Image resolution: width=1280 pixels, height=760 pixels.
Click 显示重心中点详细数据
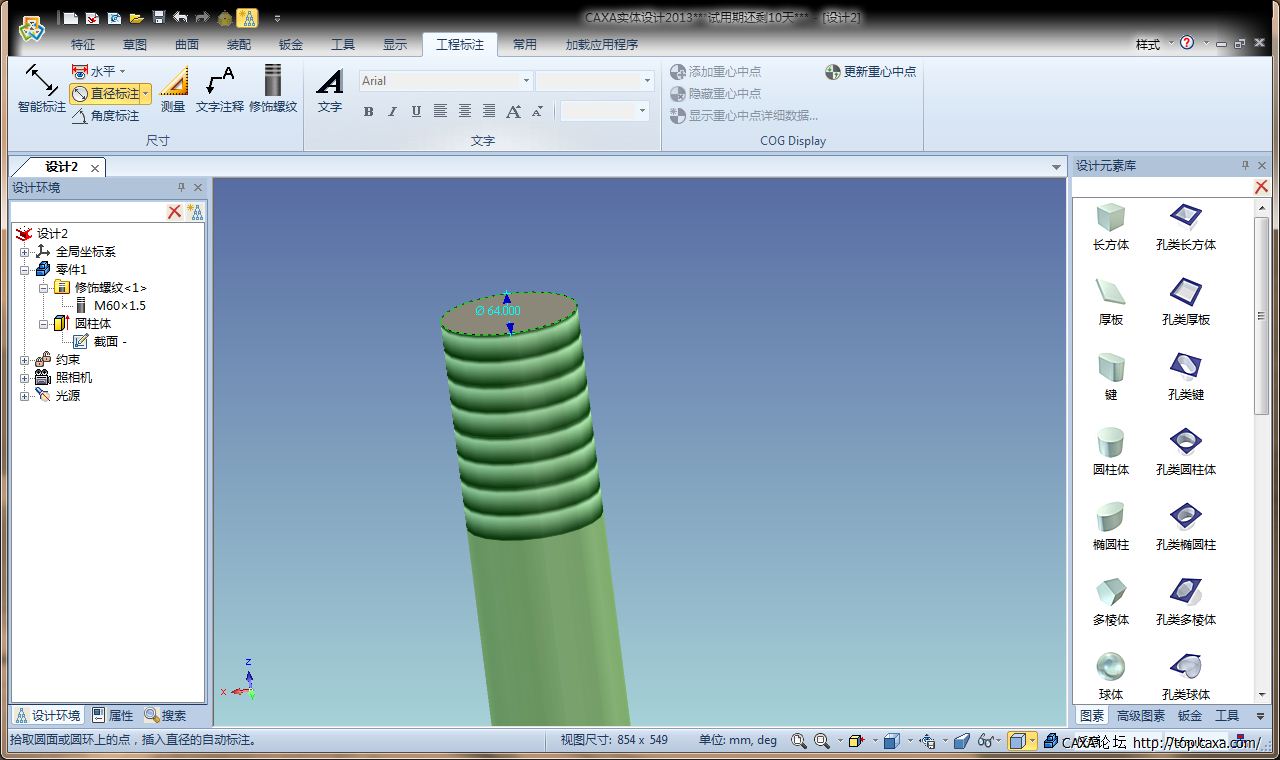pos(744,116)
